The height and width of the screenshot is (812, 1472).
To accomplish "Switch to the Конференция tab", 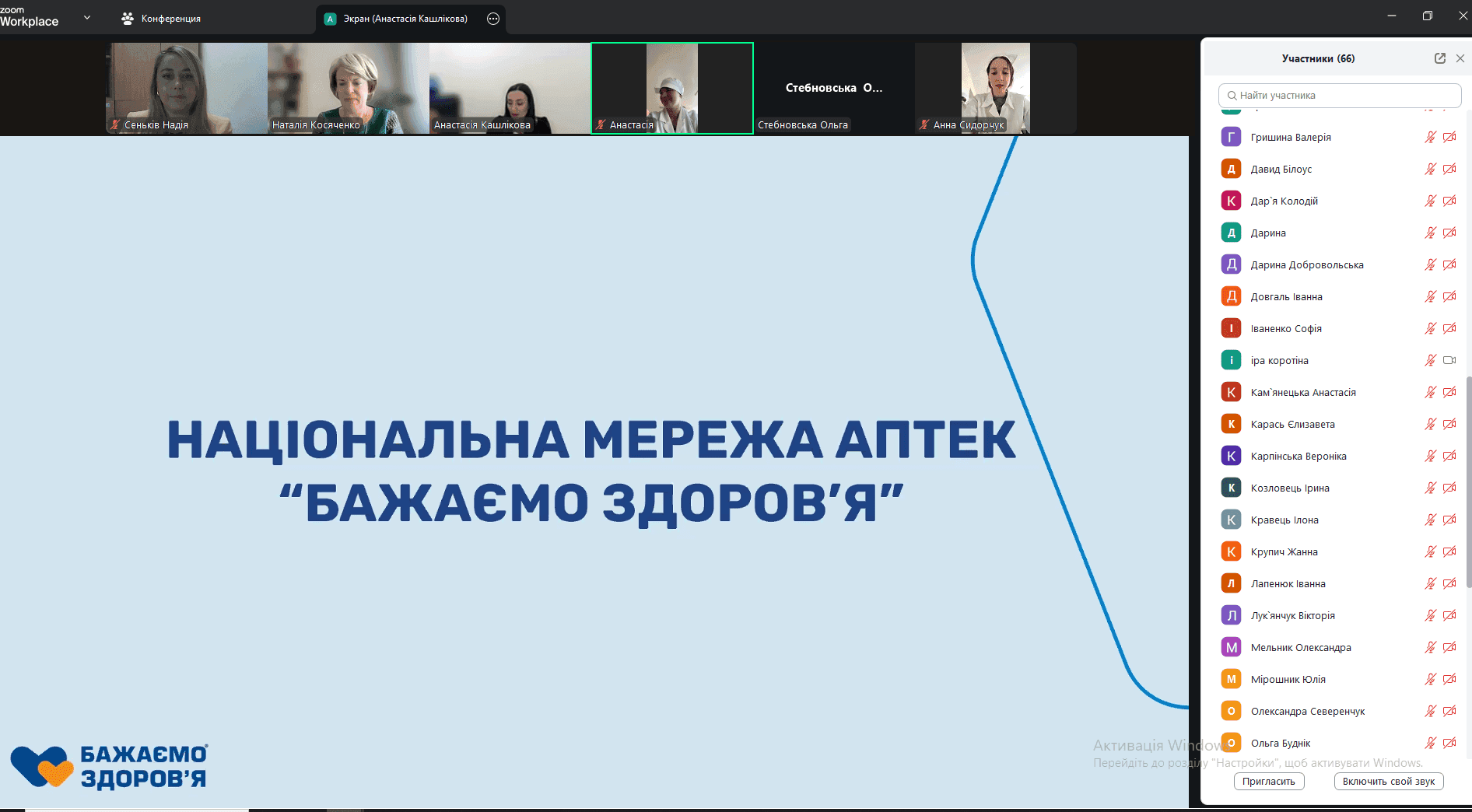I will pos(161,18).
